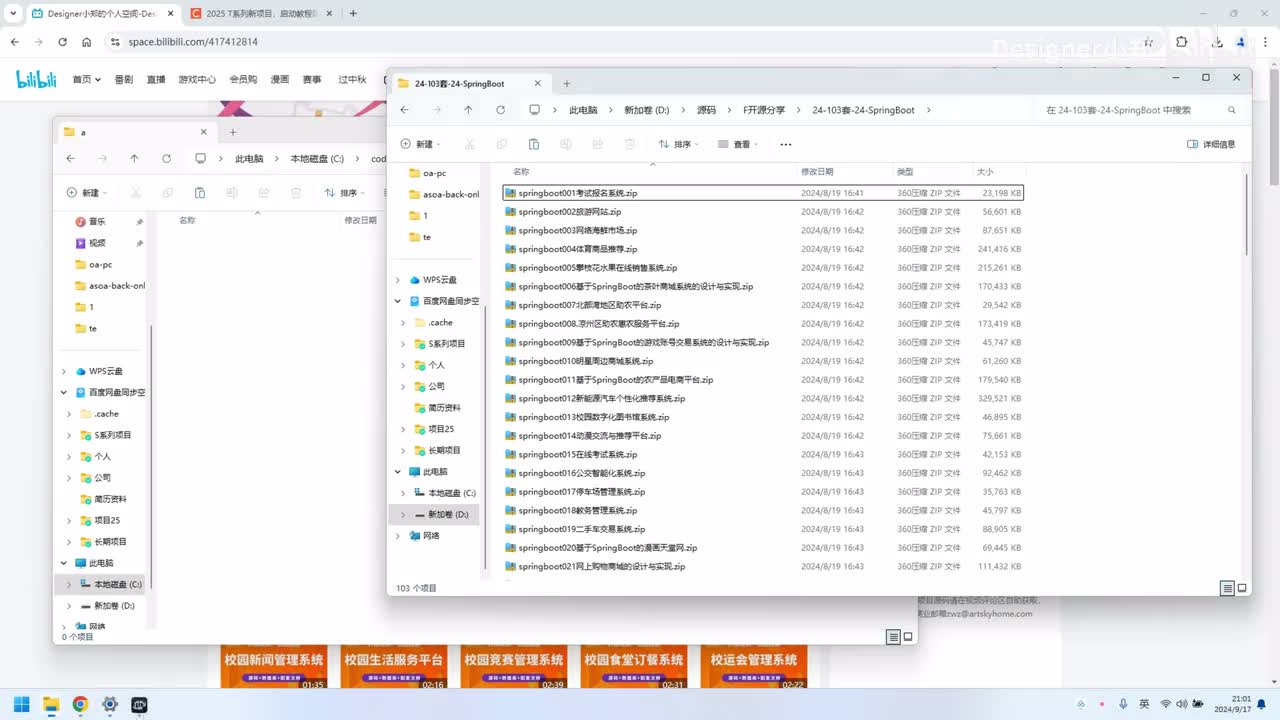Click Cut icon in SpringBoot window toolbar
Image resolution: width=1280 pixels, height=720 pixels.
tap(469, 144)
